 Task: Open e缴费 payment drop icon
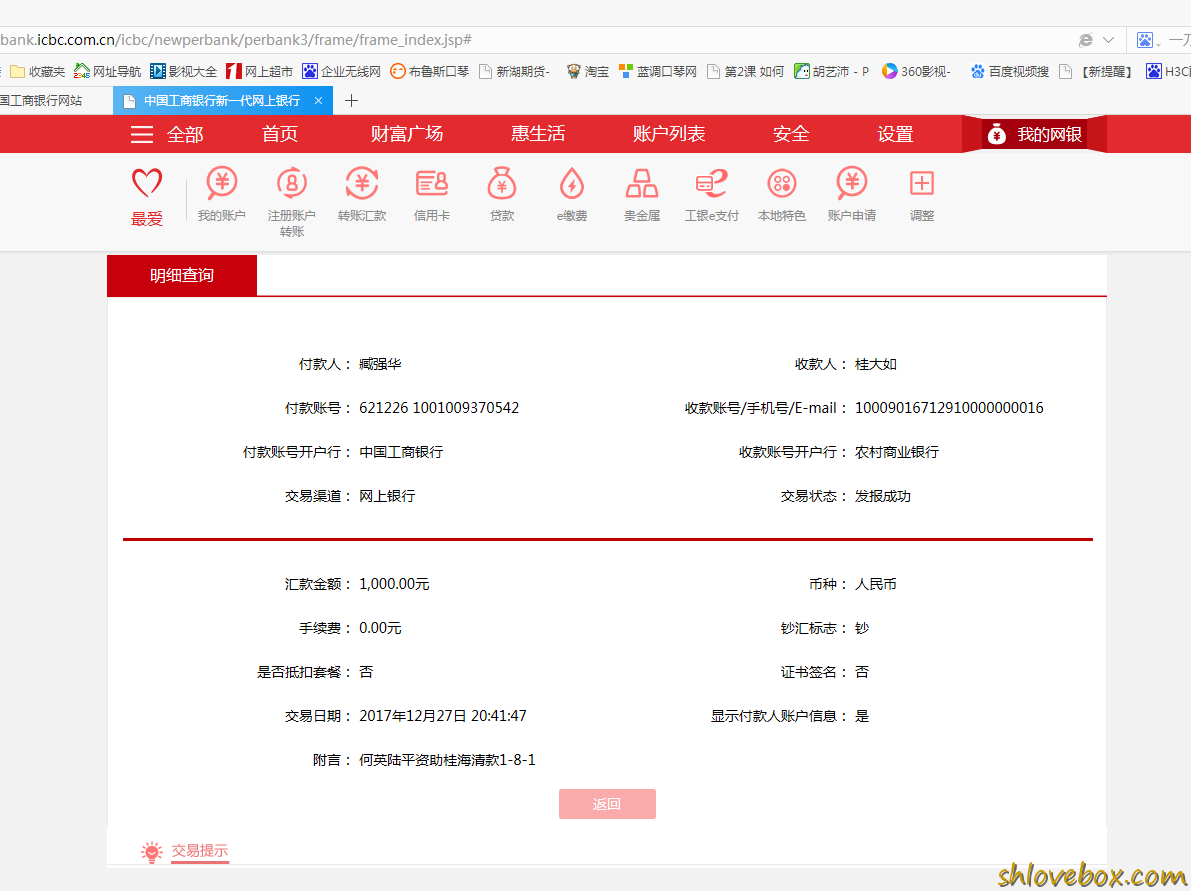[572, 183]
